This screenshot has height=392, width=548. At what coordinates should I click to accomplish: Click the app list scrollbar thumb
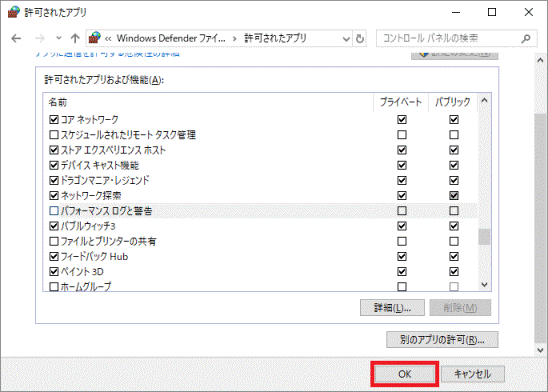pos(484,237)
